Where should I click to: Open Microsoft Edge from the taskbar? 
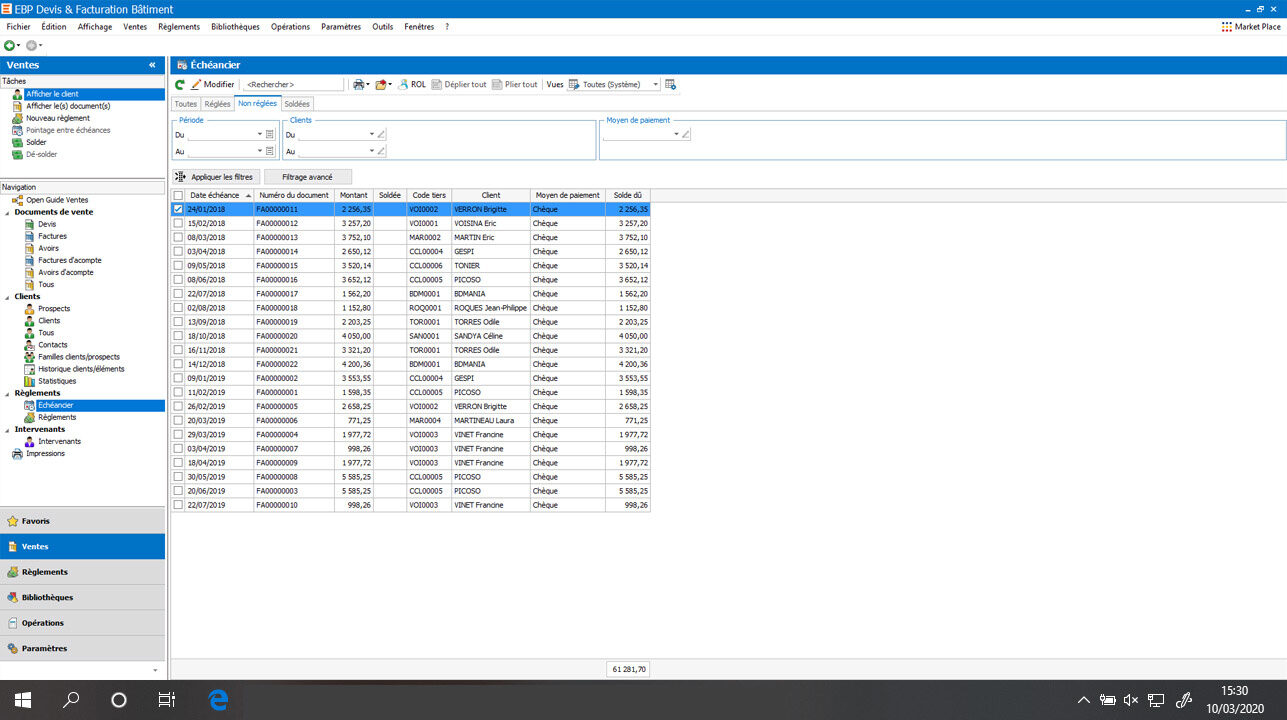click(x=217, y=700)
